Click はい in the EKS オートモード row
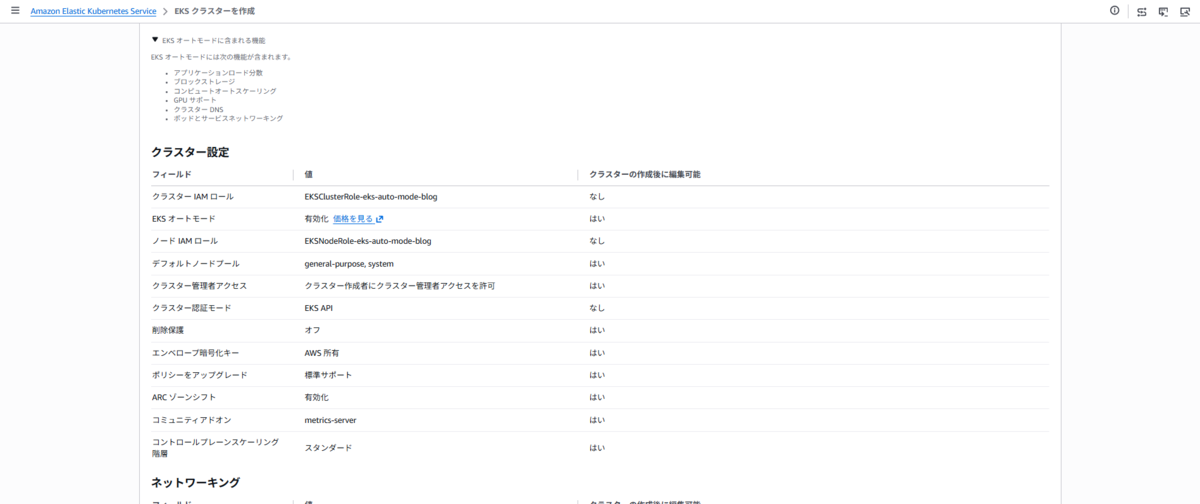 tap(597, 218)
